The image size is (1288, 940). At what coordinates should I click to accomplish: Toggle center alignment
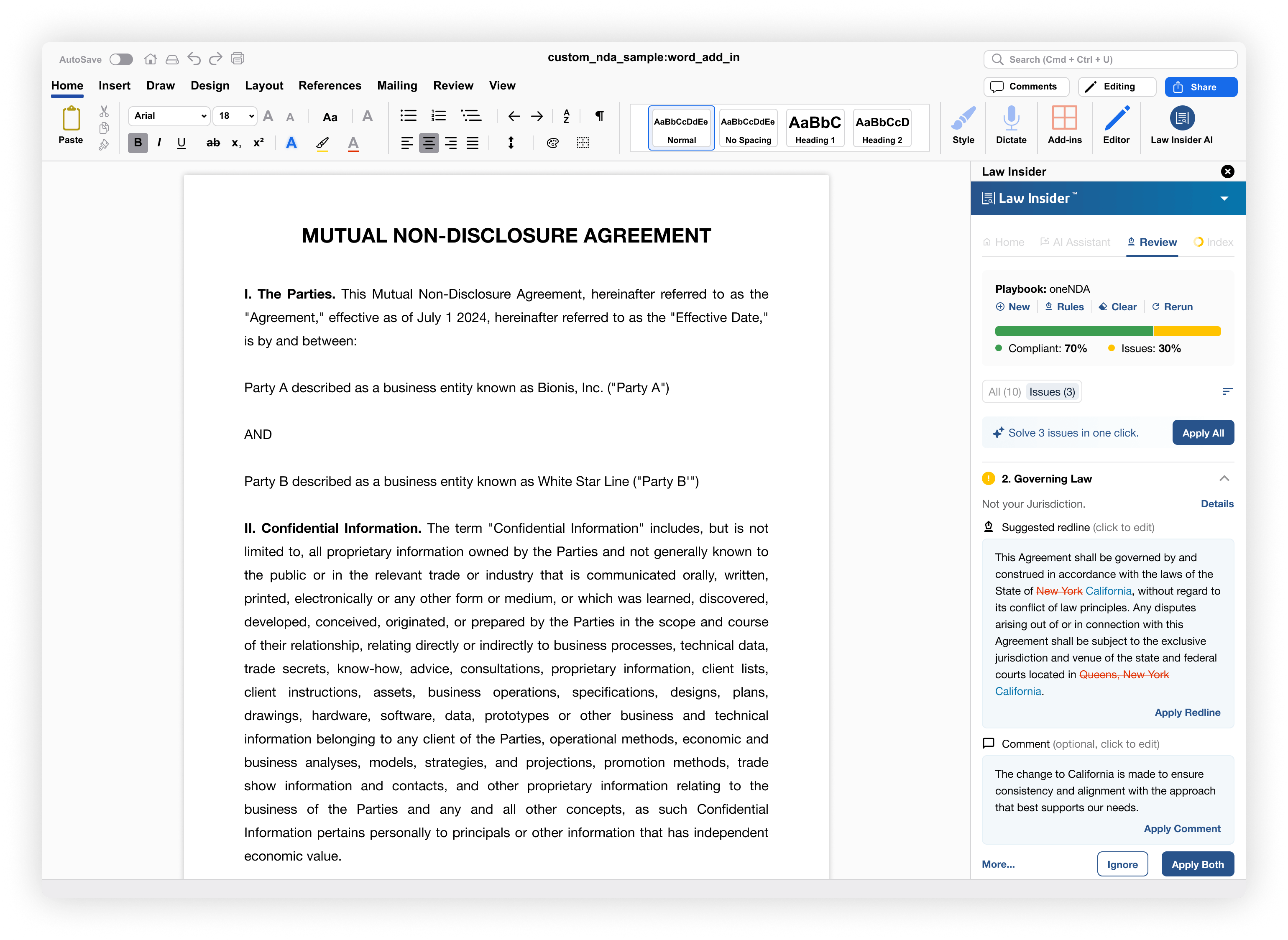coord(429,143)
